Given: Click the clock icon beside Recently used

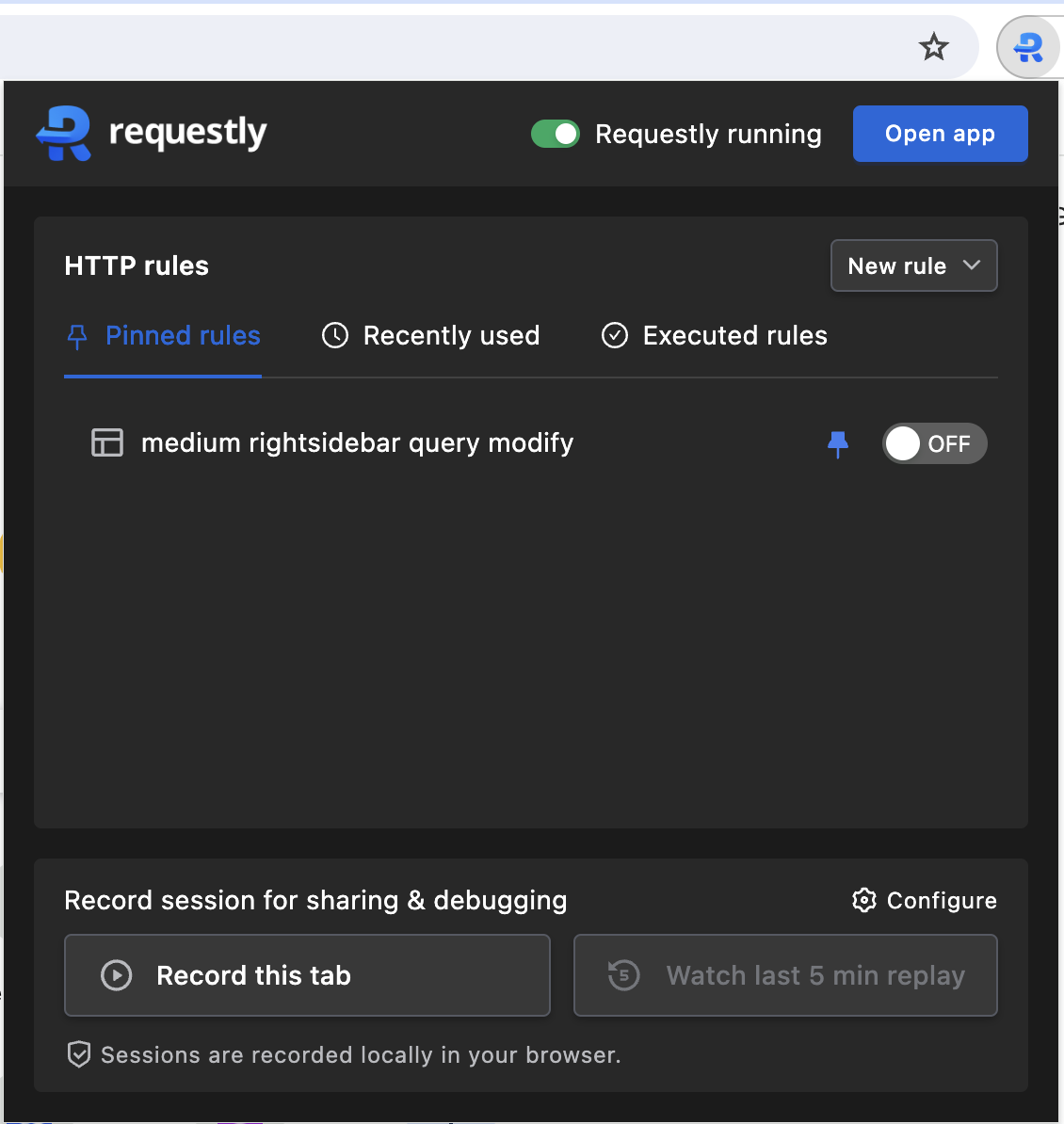Looking at the screenshot, I should click(x=335, y=335).
